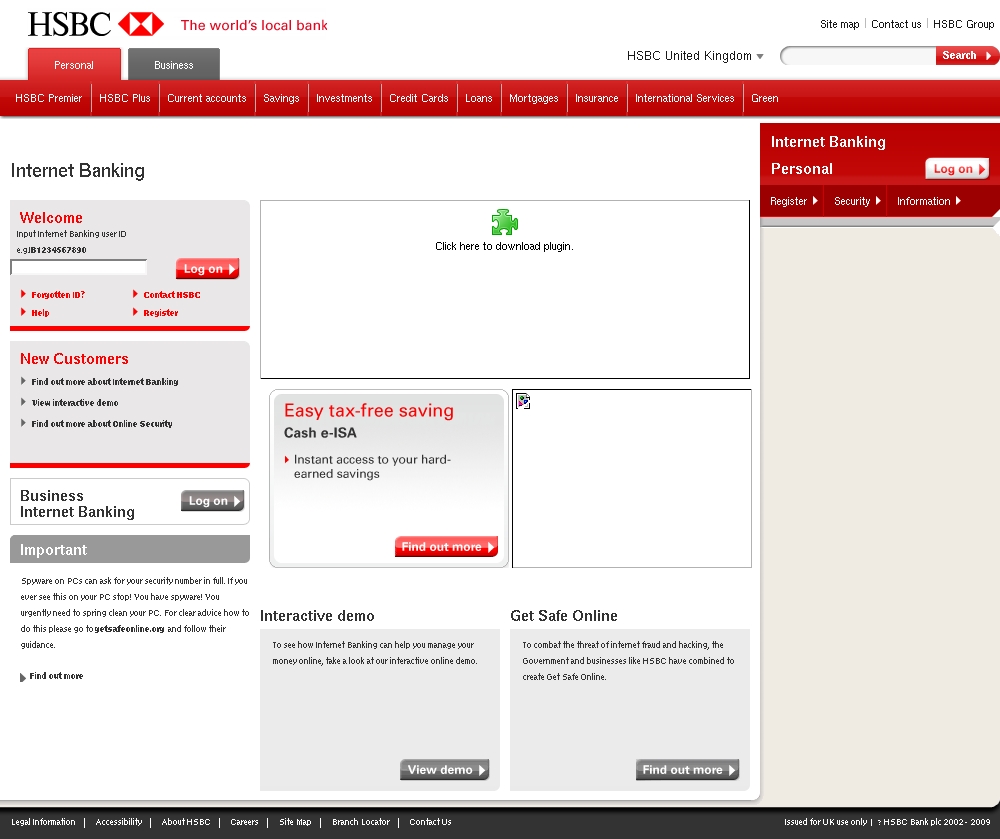Open the HSBC Group header link

[963, 24]
